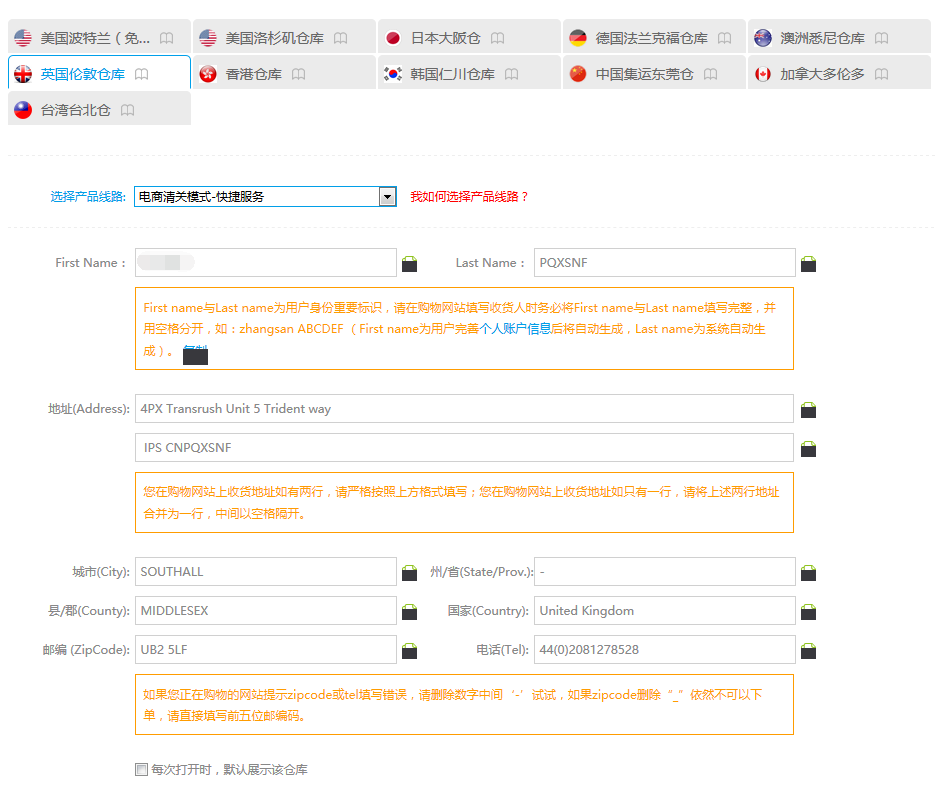This screenshot has height=791, width=935.
Task: Open the 选择产品线路 dropdown
Action: pyautogui.click(x=387, y=197)
